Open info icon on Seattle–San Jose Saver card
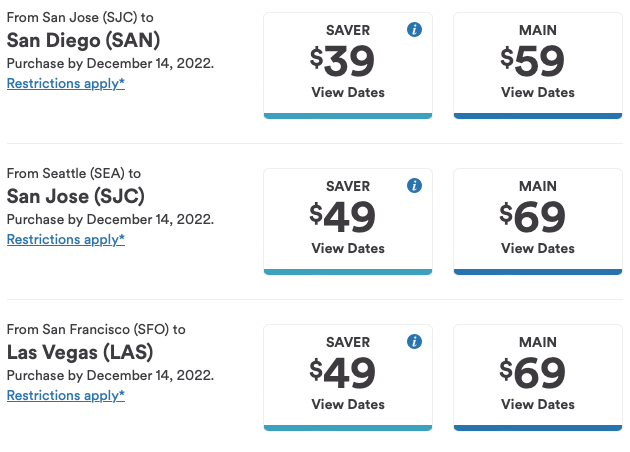The width and height of the screenshot is (630, 452). coord(415,186)
